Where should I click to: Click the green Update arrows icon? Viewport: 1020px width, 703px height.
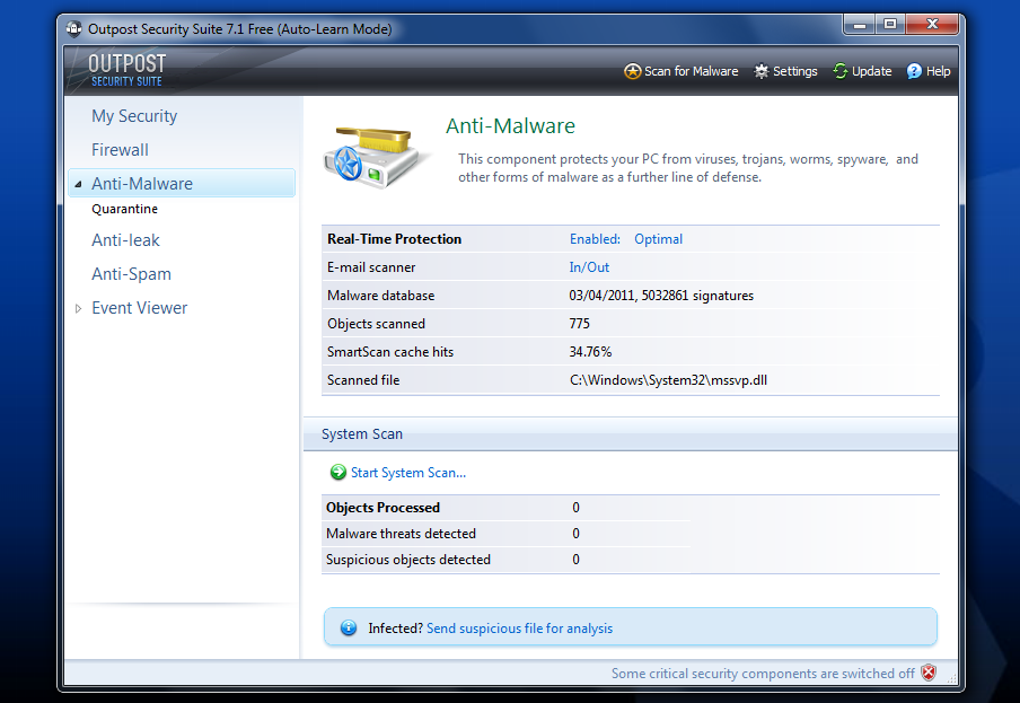pos(840,72)
